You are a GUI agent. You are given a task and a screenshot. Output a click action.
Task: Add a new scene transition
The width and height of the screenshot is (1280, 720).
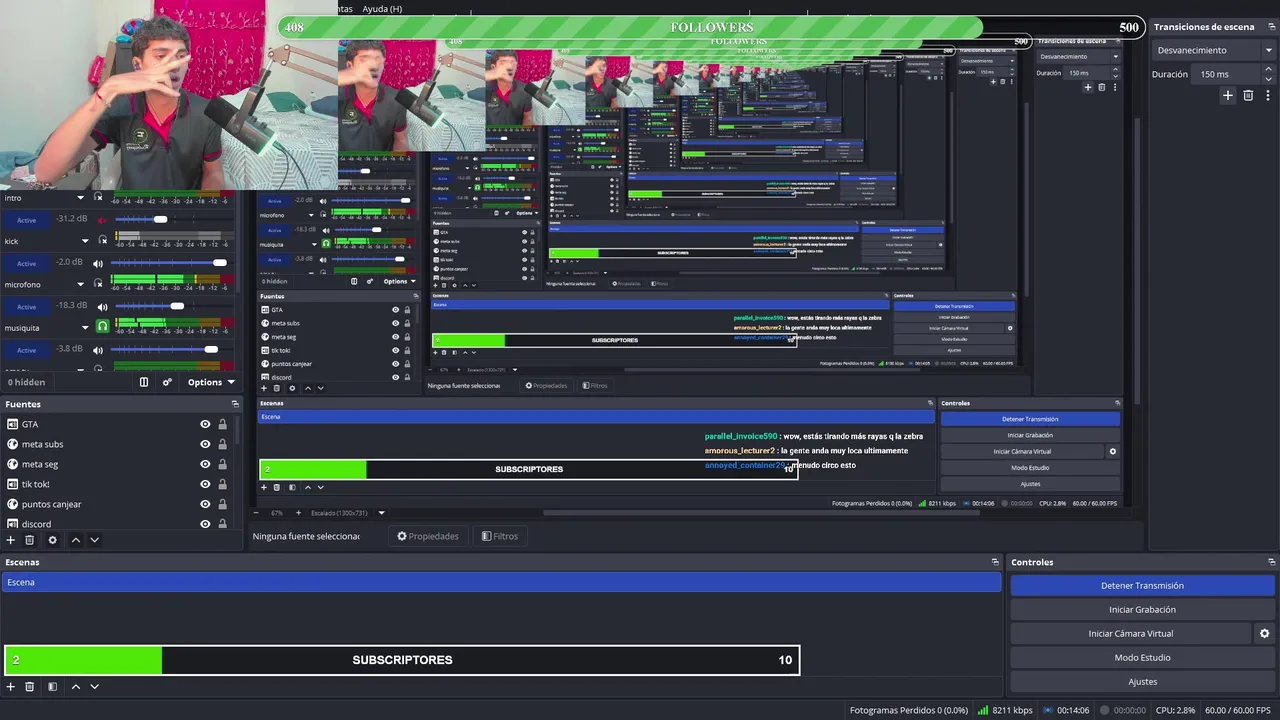1228,96
